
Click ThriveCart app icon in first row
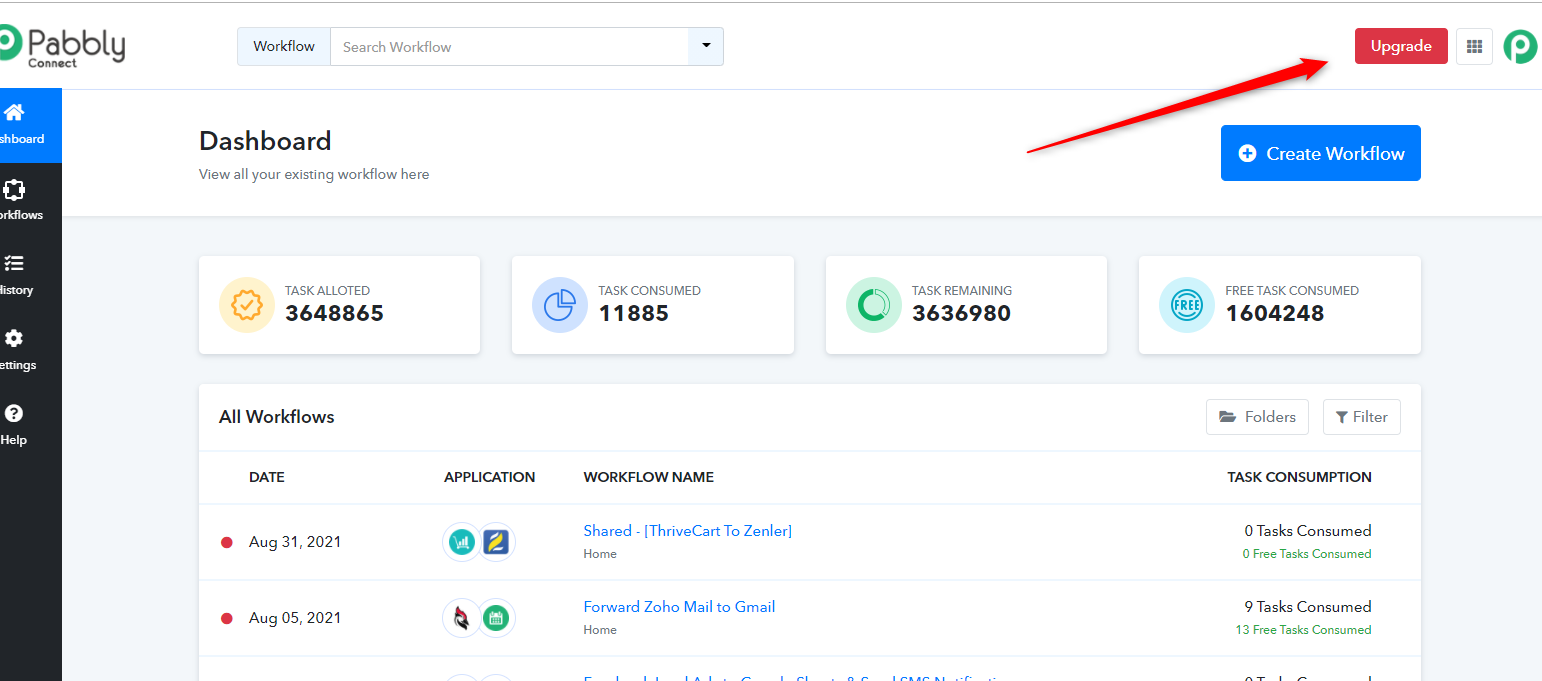coord(461,542)
